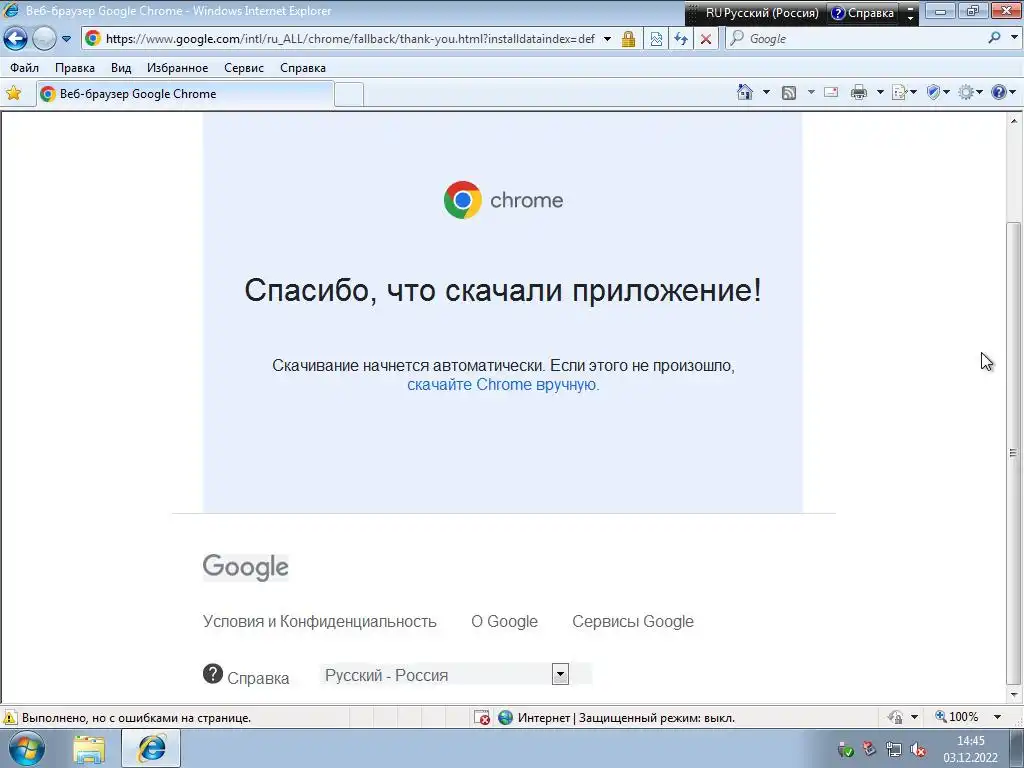Expand the Print options dropdown arrow
Image resolution: width=1024 pixels, height=768 pixels.
pos(880,92)
